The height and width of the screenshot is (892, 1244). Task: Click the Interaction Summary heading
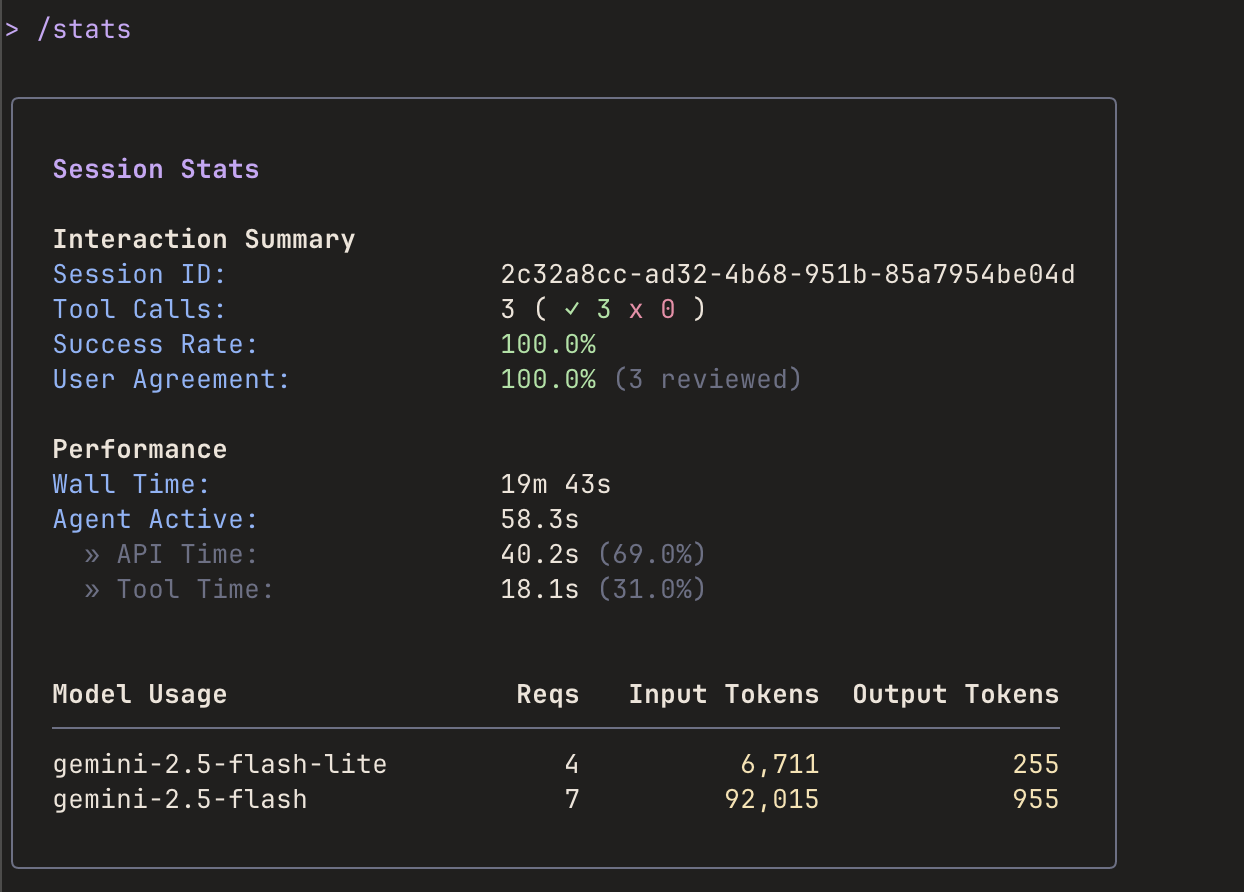tap(204, 240)
